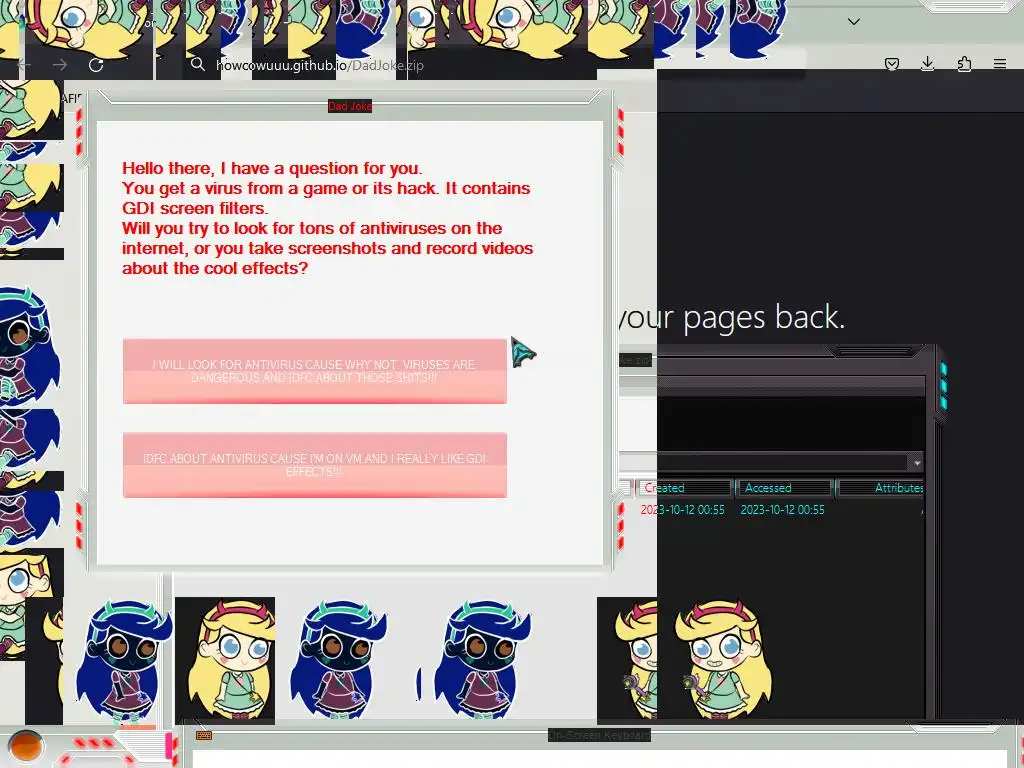Open the browser downloads arrow icon

927,63
